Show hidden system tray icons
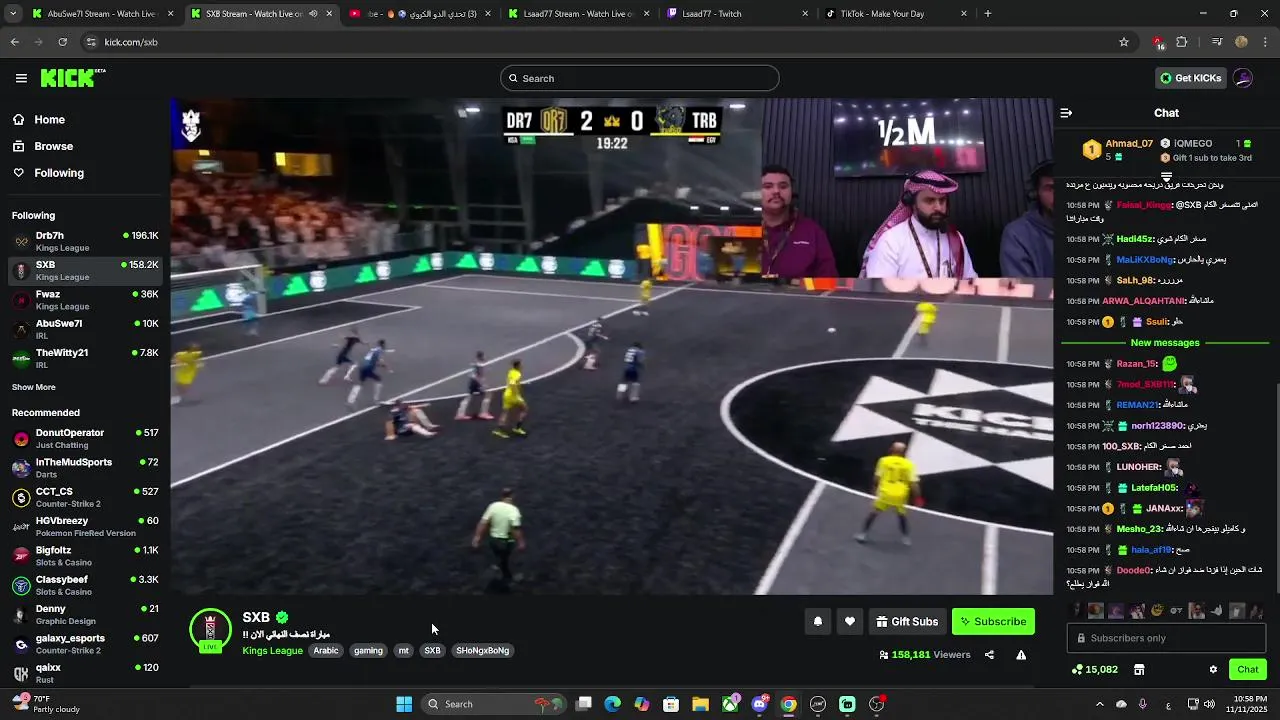 click(x=1100, y=704)
